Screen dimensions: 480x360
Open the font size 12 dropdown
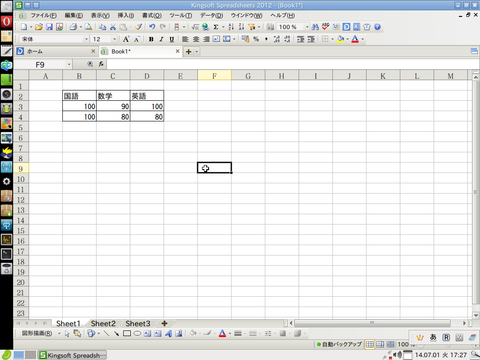tap(115, 39)
